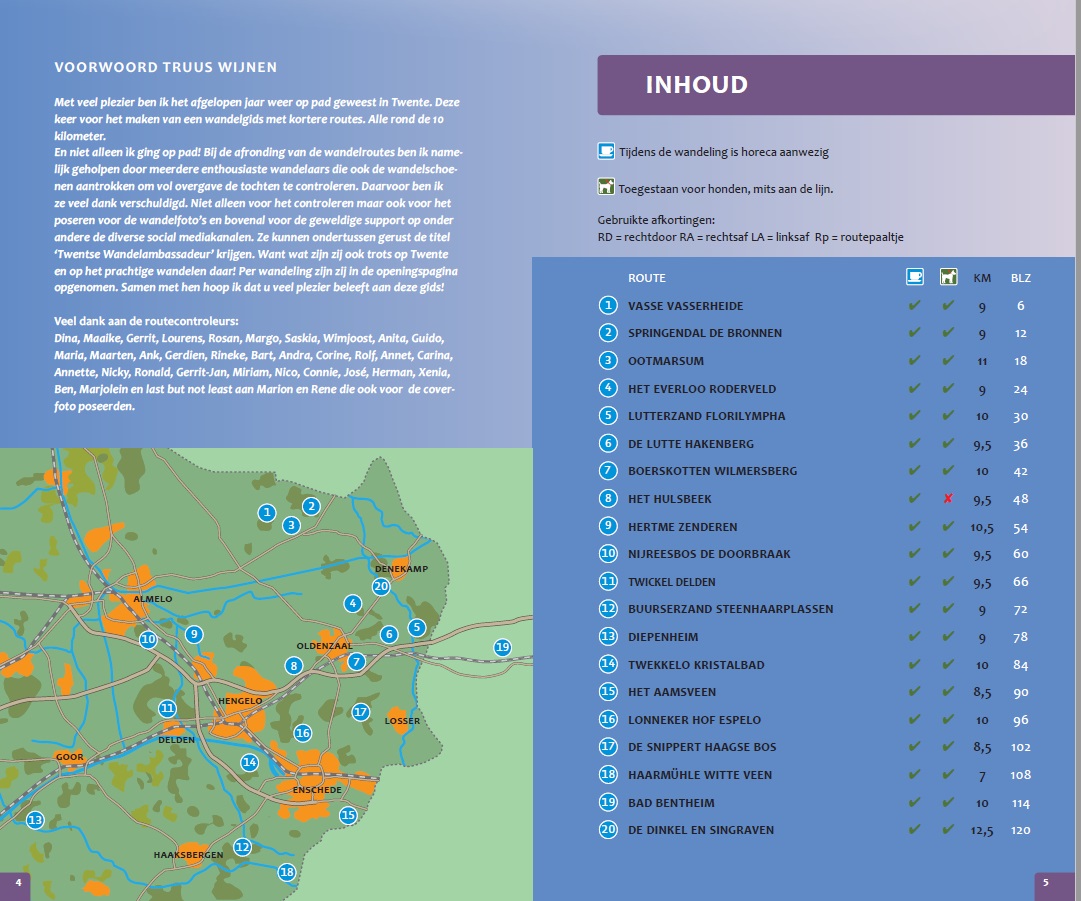Image resolution: width=1081 pixels, height=901 pixels.
Task: Click the horeca checkmark for Ootmarsum
Action: [x=914, y=360]
